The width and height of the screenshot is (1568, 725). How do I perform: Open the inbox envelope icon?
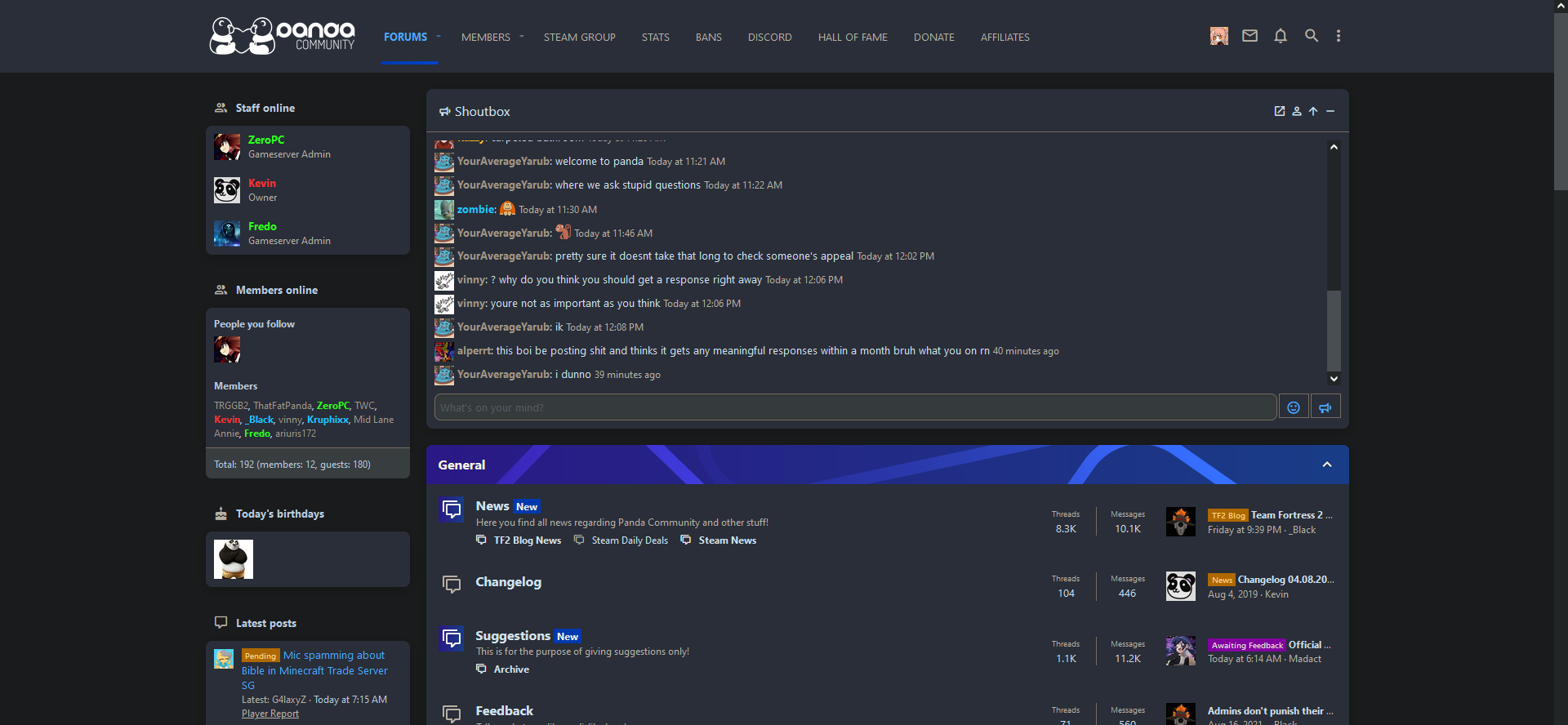point(1249,36)
